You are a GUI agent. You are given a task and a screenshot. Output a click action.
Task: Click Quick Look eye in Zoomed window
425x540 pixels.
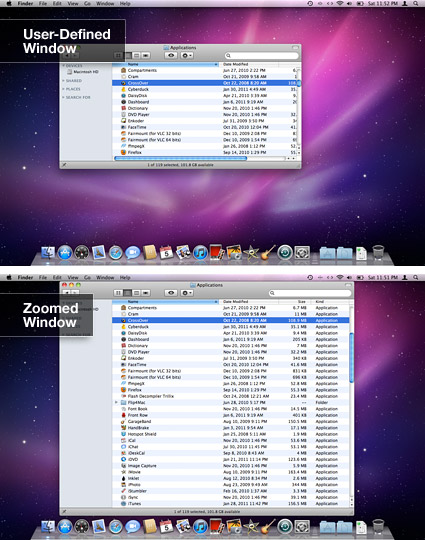click(171, 293)
